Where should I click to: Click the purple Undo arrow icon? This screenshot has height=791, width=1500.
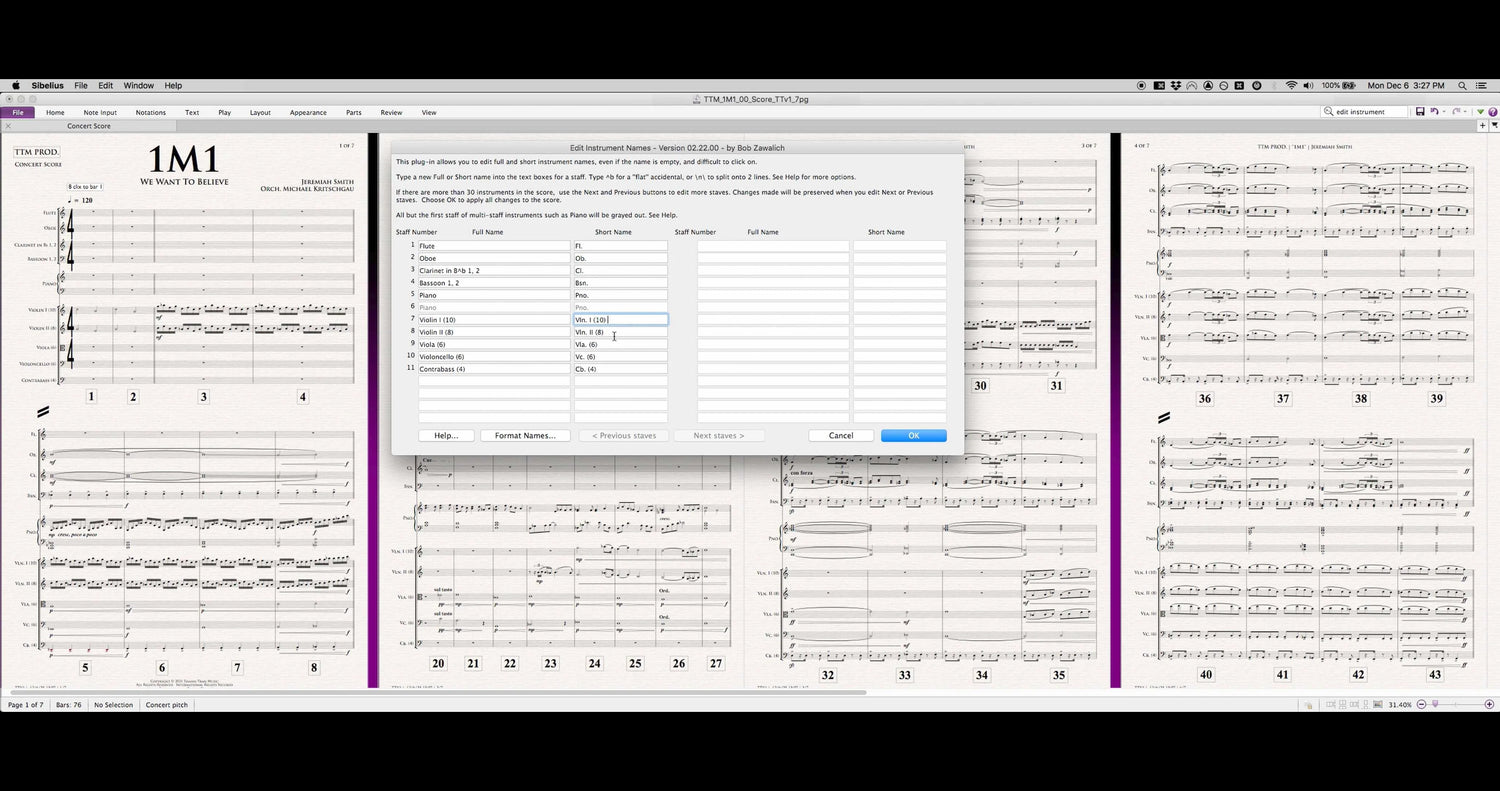tap(1433, 112)
